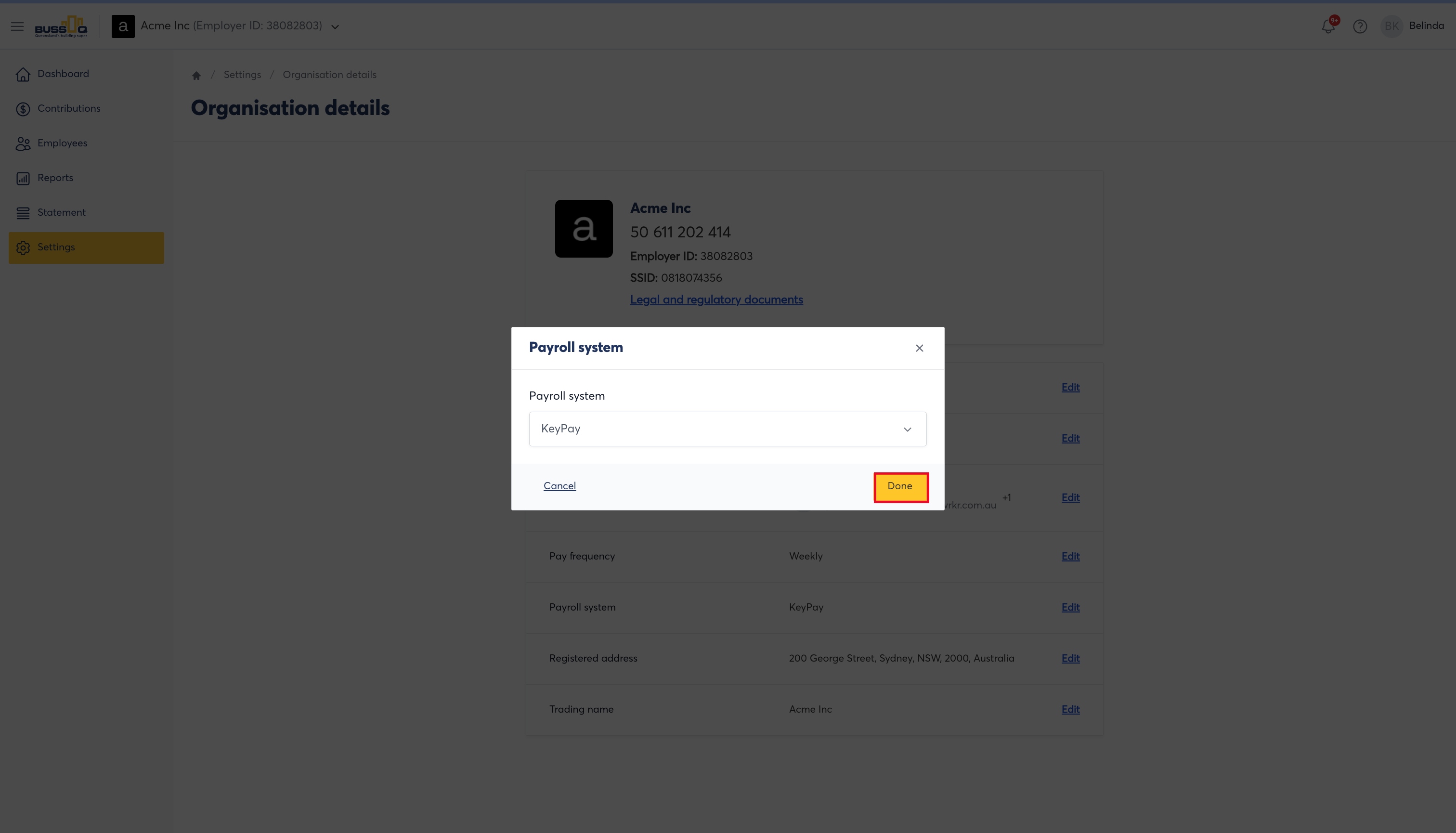Image resolution: width=1456 pixels, height=833 pixels.
Task: Click the breadcrumb home icon
Action: [x=196, y=76]
